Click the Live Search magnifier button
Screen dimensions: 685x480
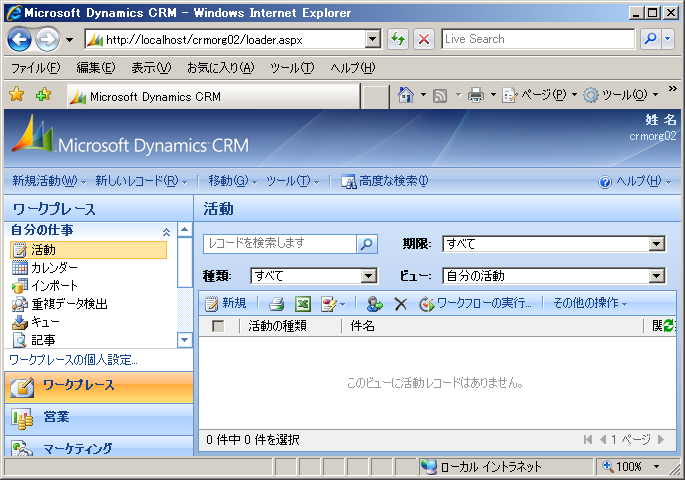650,39
